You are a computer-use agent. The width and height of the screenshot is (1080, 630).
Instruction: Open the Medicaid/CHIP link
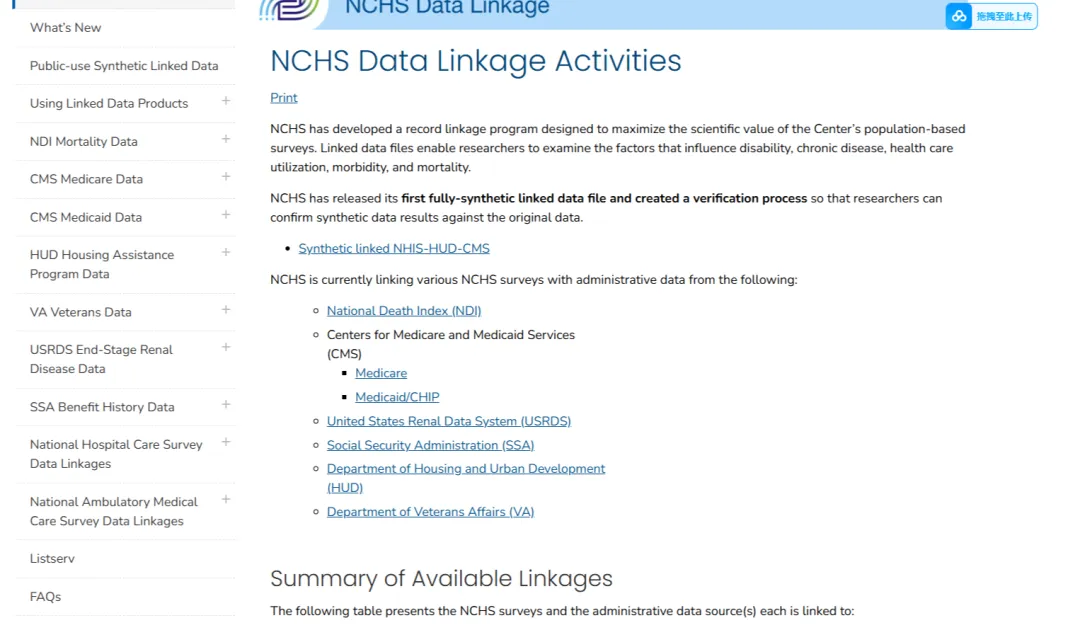coord(397,397)
